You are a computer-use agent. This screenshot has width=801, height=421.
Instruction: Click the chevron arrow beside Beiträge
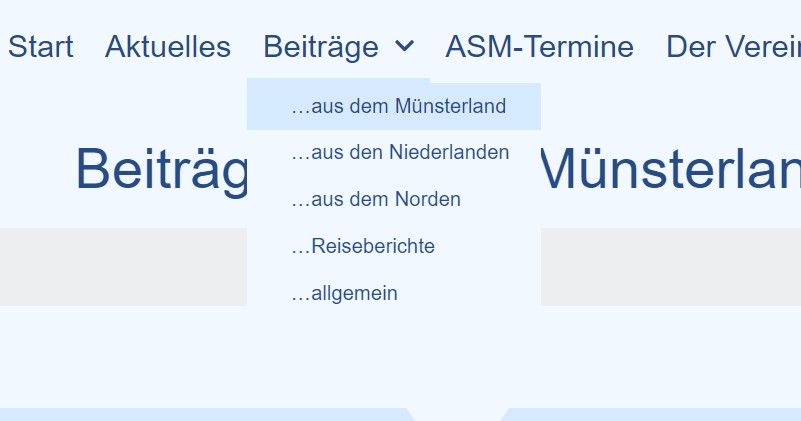click(x=404, y=46)
